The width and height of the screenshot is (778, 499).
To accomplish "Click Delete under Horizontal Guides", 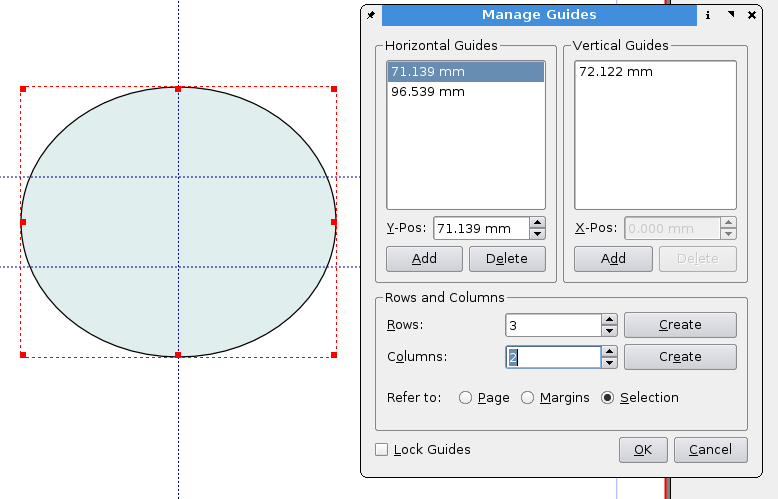I will [506, 259].
